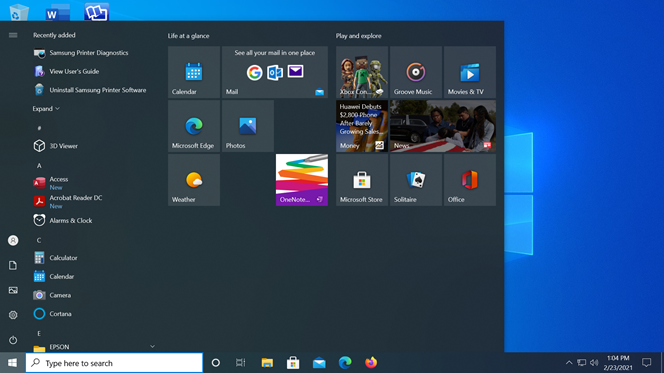Viewport: 664px width, 373px height.
Task: Click the # section header
Action: [39, 128]
